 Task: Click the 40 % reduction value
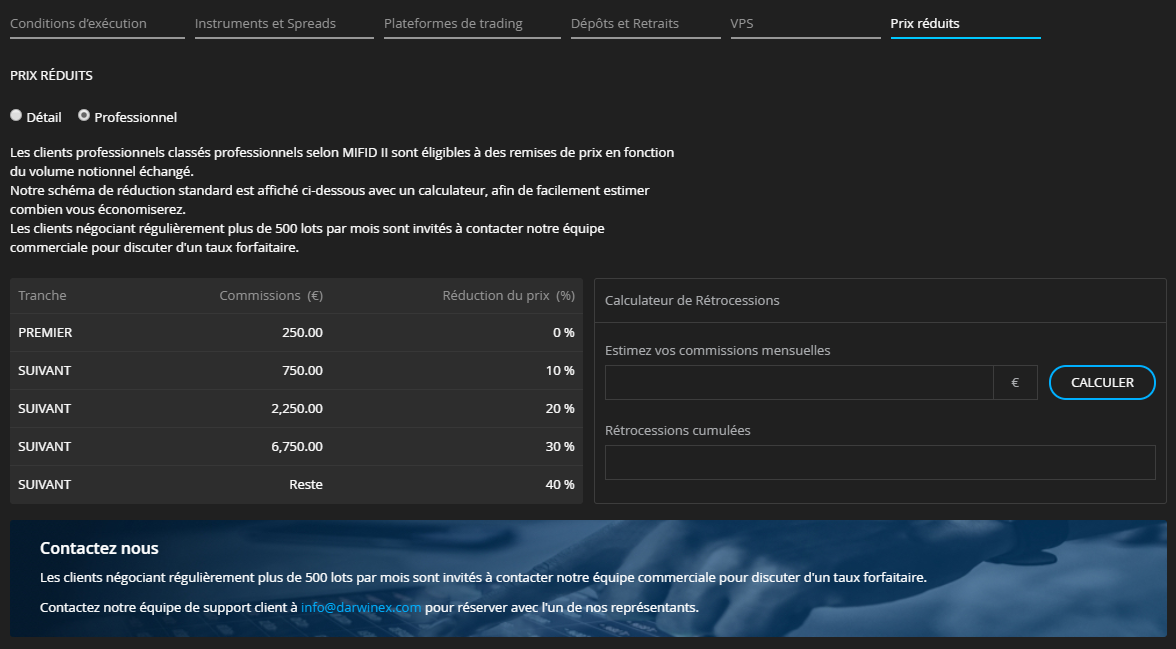(x=560, y=485)
